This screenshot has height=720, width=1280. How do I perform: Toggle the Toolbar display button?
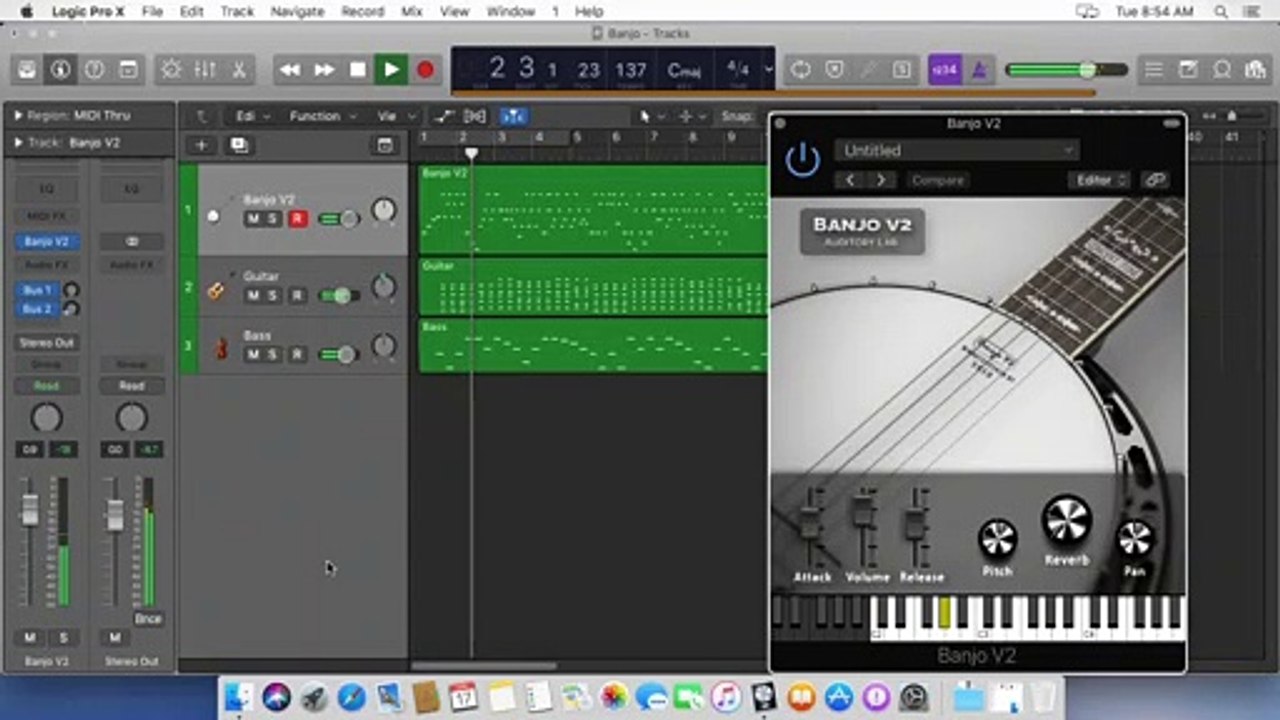(x=128, y=70)
